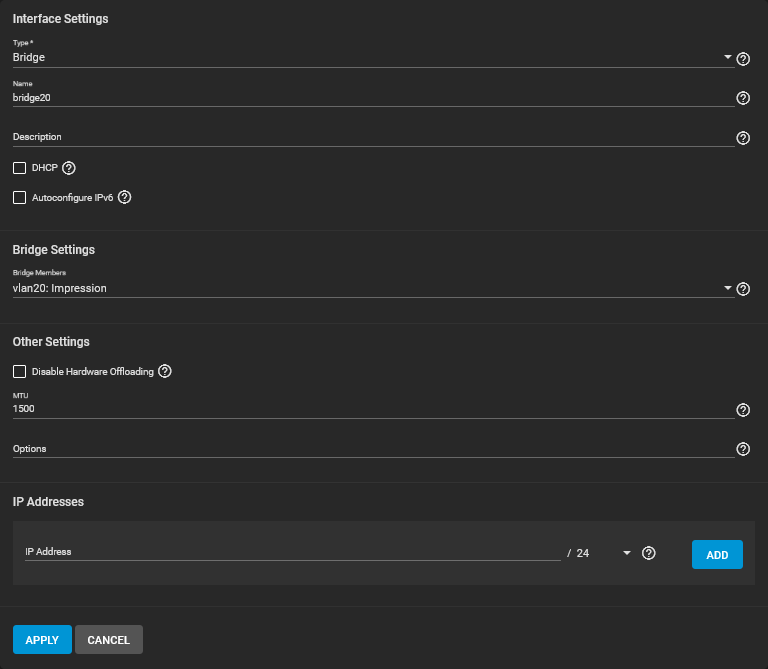This screenshot has width=768, height=669.
Task: Open the MTU help icon
Action: pos(743,410)
